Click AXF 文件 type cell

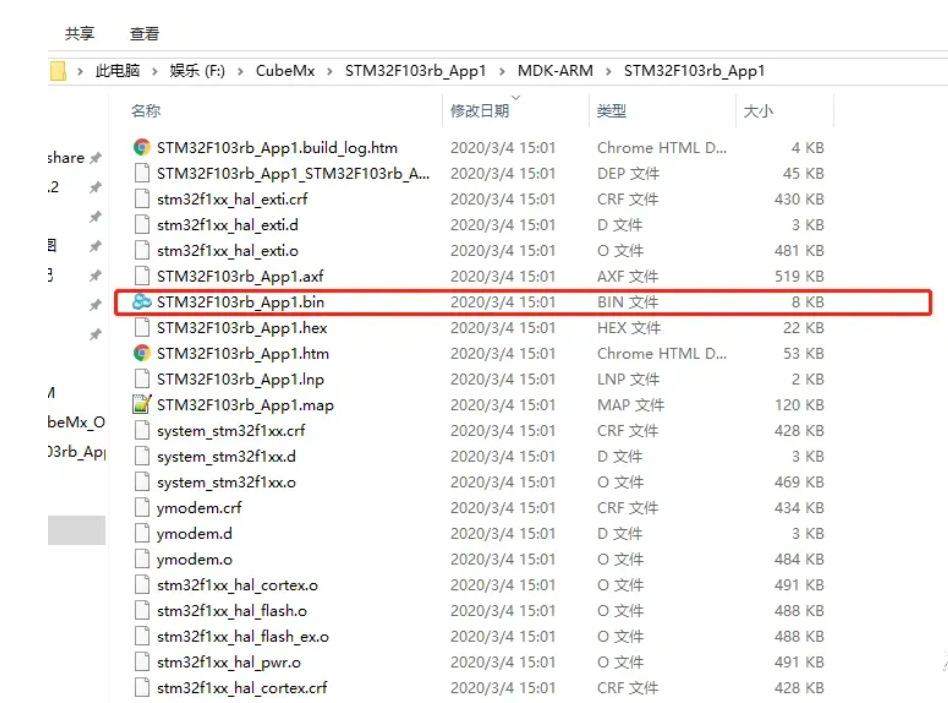pos(628,276)
